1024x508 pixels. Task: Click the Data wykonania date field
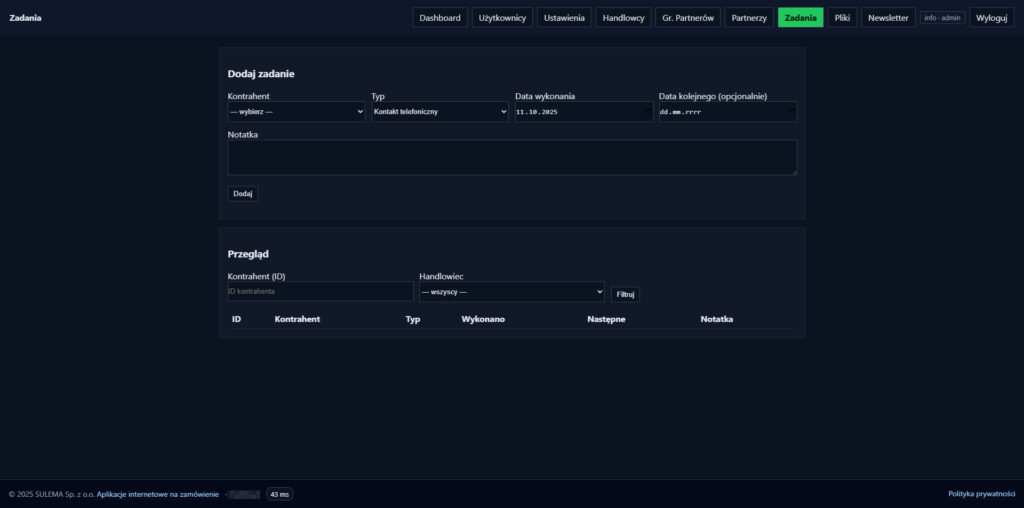click(583, 112)
